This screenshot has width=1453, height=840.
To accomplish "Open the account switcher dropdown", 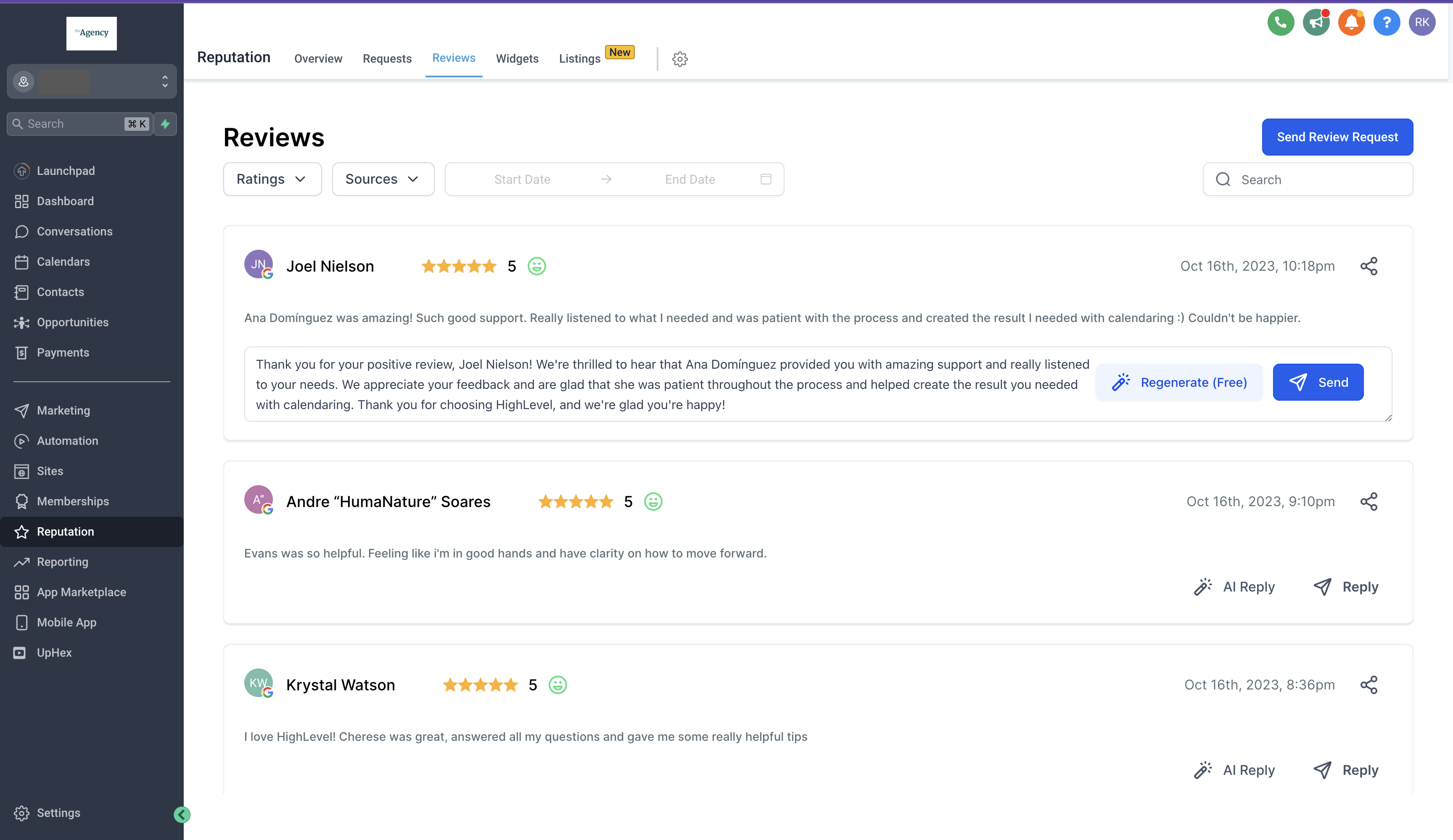I will (x=92, y=81).
